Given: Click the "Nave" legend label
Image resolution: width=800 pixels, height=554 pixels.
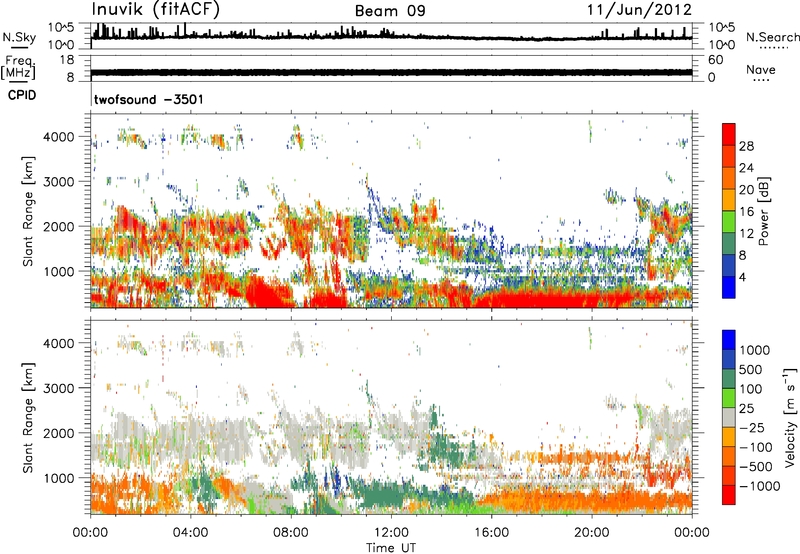Looking at the screenshot, I should (x=761, y=69).
